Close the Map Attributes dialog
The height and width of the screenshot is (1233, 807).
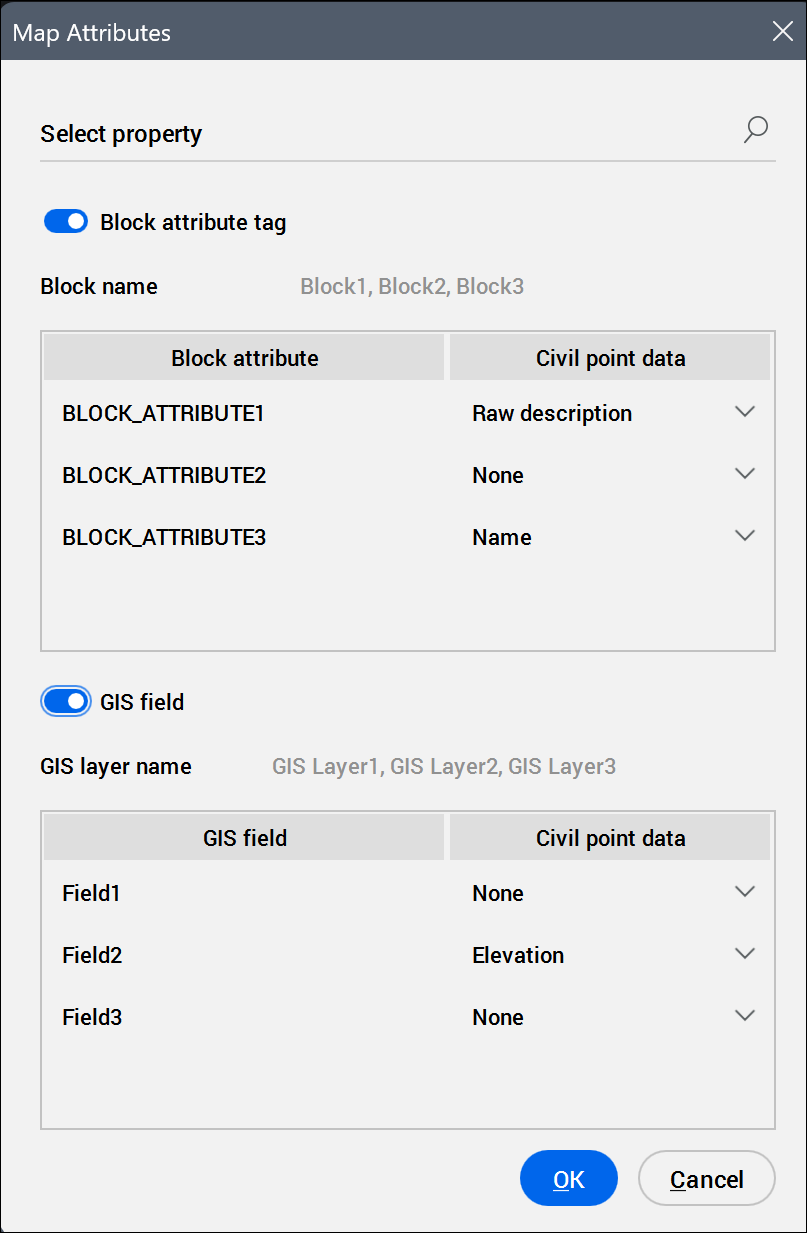point(783,31)
